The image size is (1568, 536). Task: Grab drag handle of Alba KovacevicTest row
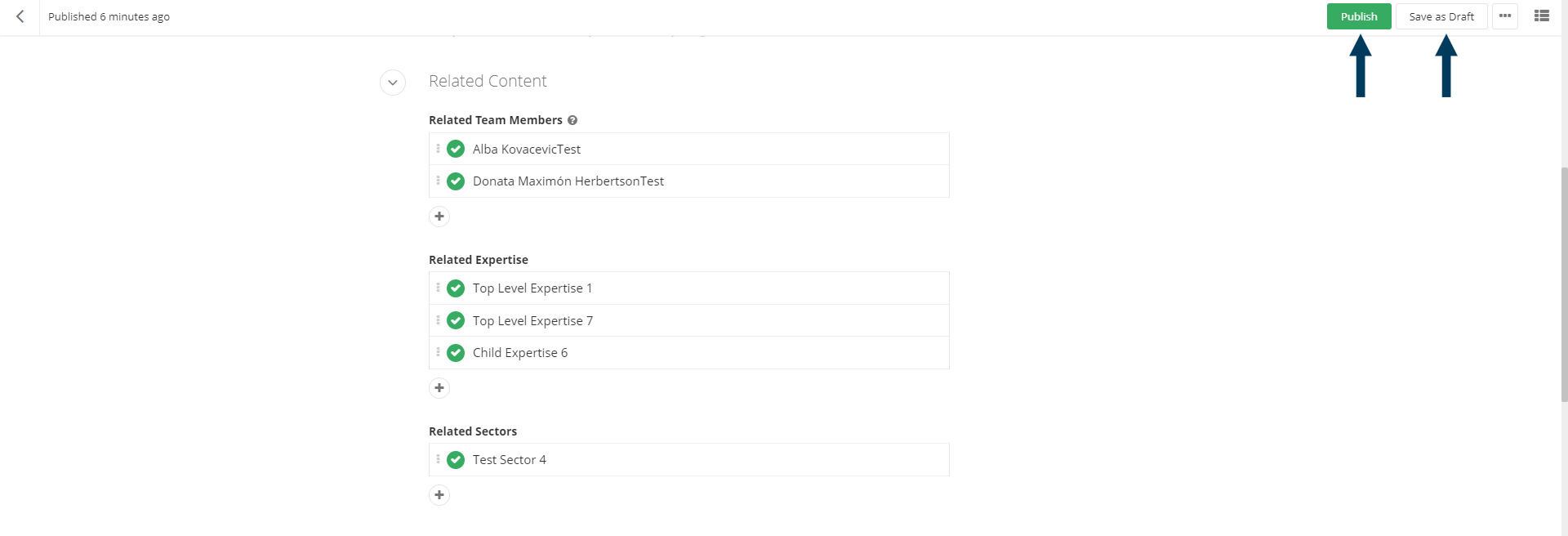click(x=438, y=149)
